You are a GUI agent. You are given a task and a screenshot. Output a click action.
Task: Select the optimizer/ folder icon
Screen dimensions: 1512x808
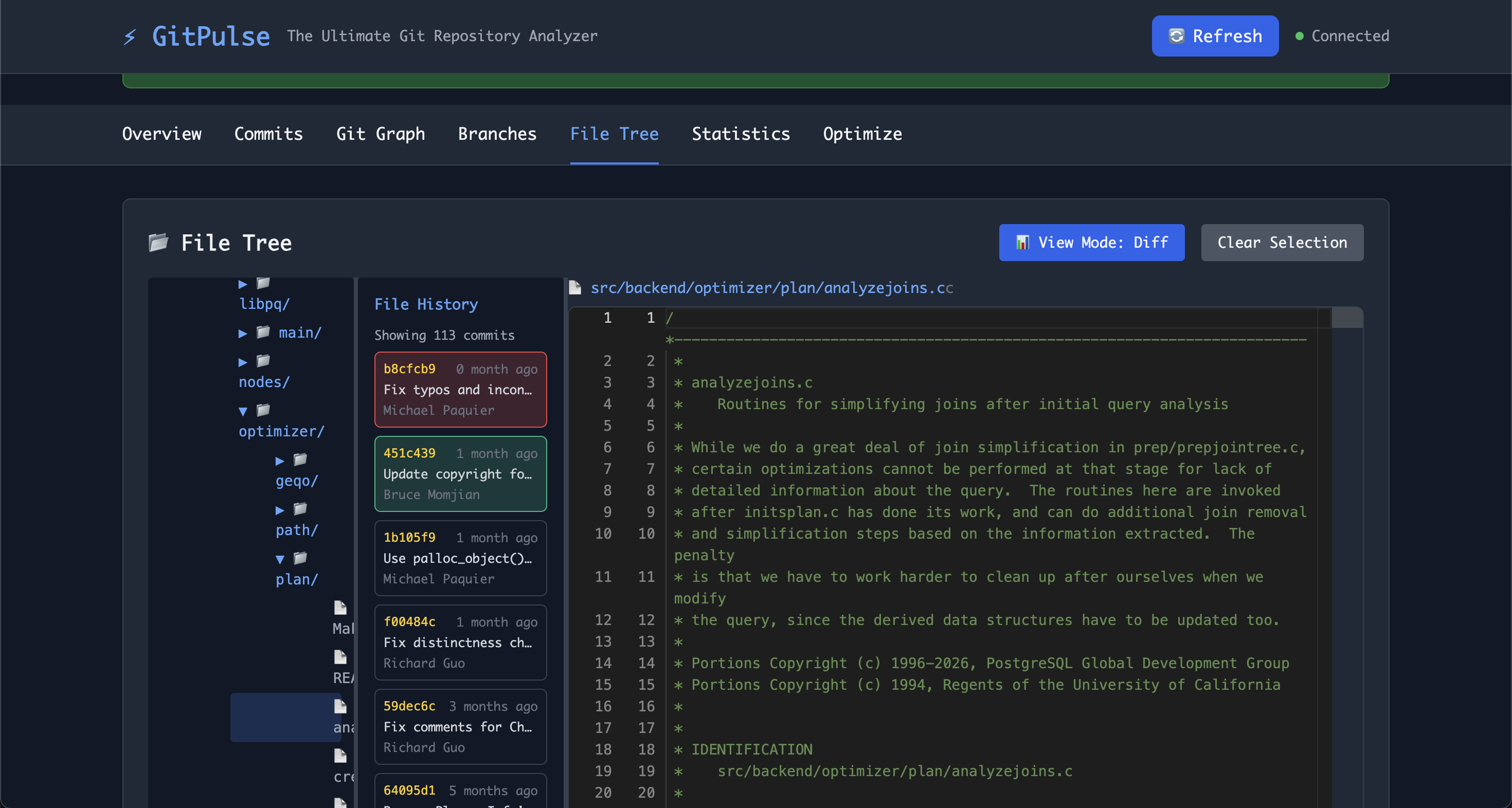coord(262,410)
